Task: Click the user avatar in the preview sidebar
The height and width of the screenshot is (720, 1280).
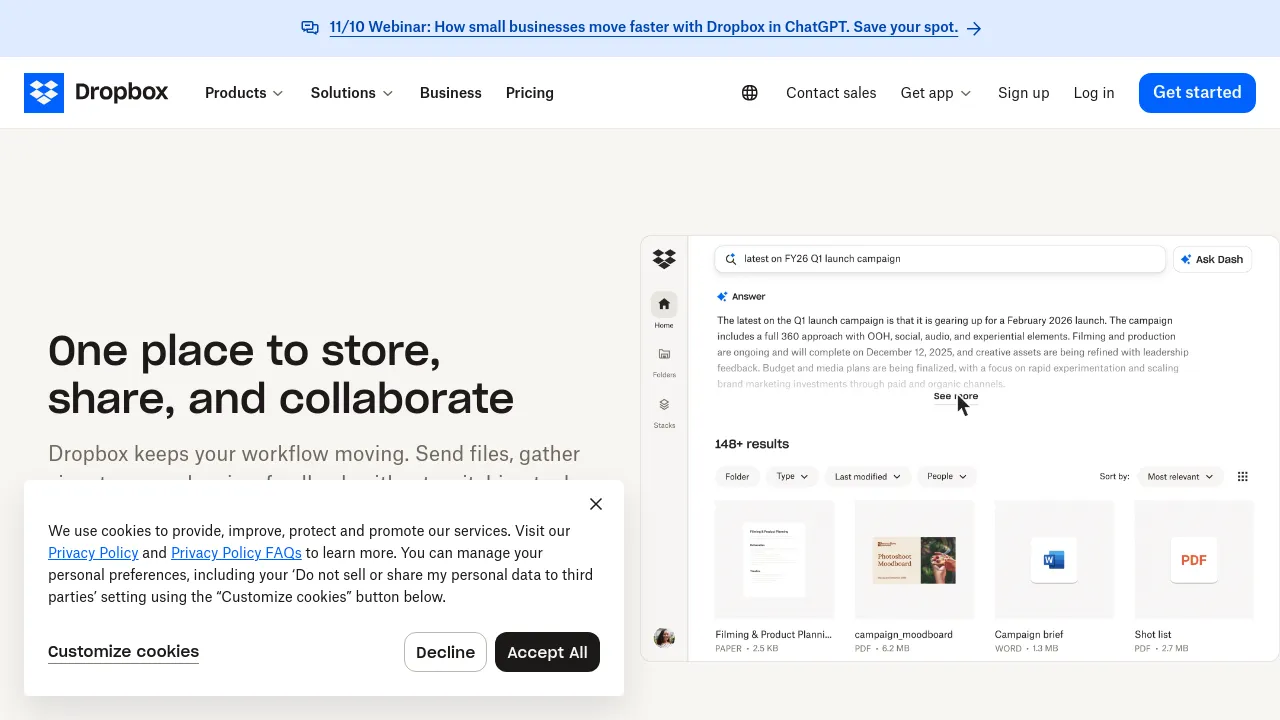Action: 664,637
